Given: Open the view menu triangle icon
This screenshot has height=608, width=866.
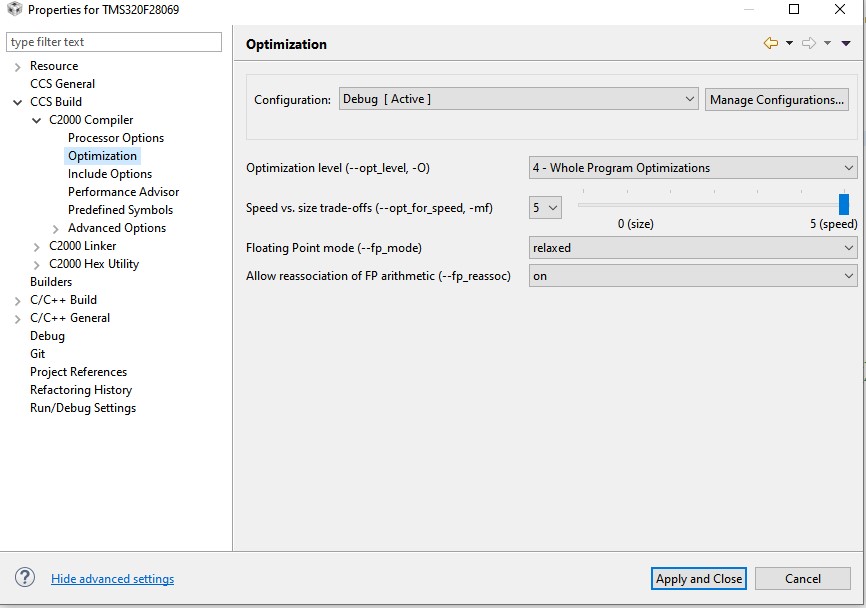Looking at the screenshot, I should [846, 43].
